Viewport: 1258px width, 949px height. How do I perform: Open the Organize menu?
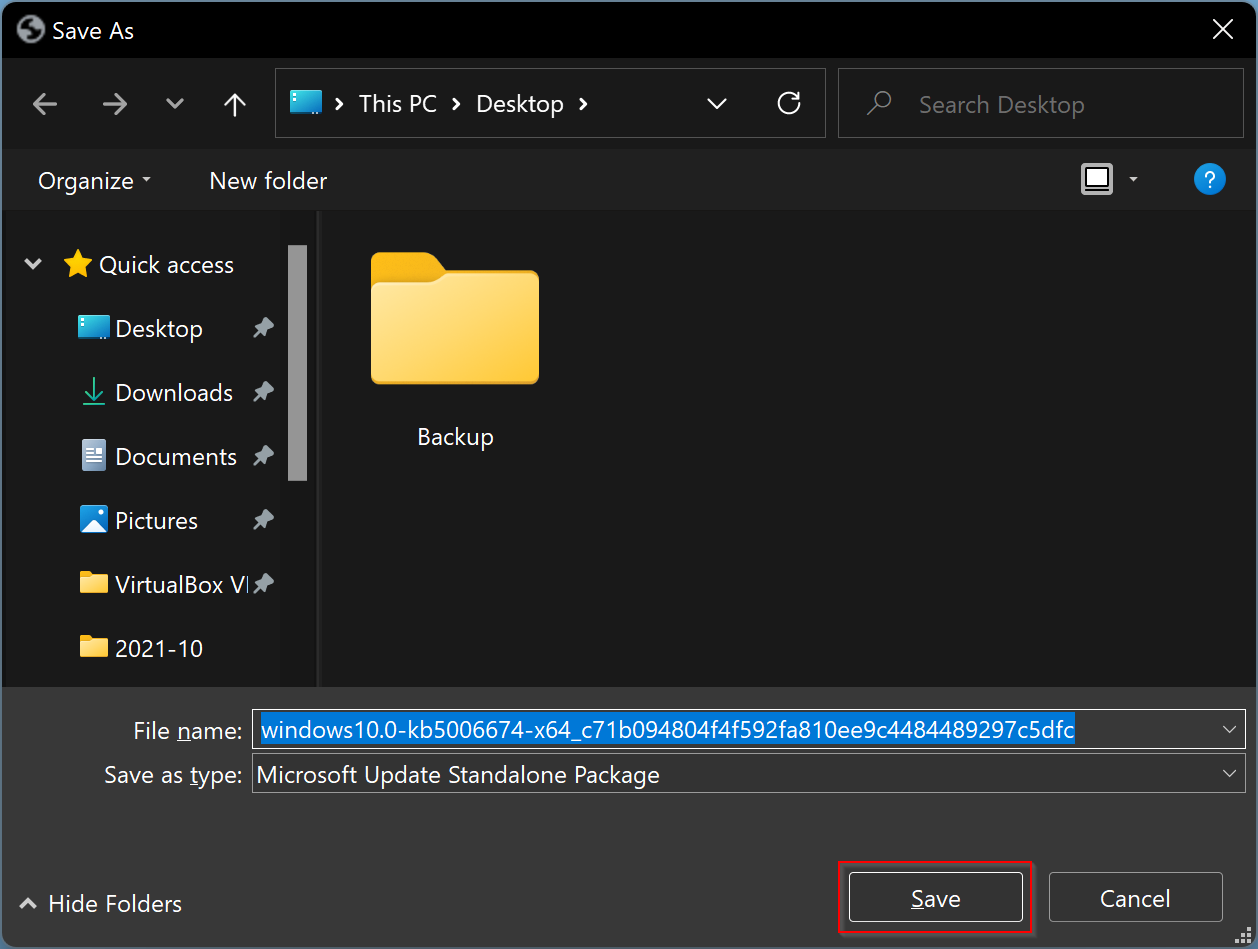[x=94, y=181]
